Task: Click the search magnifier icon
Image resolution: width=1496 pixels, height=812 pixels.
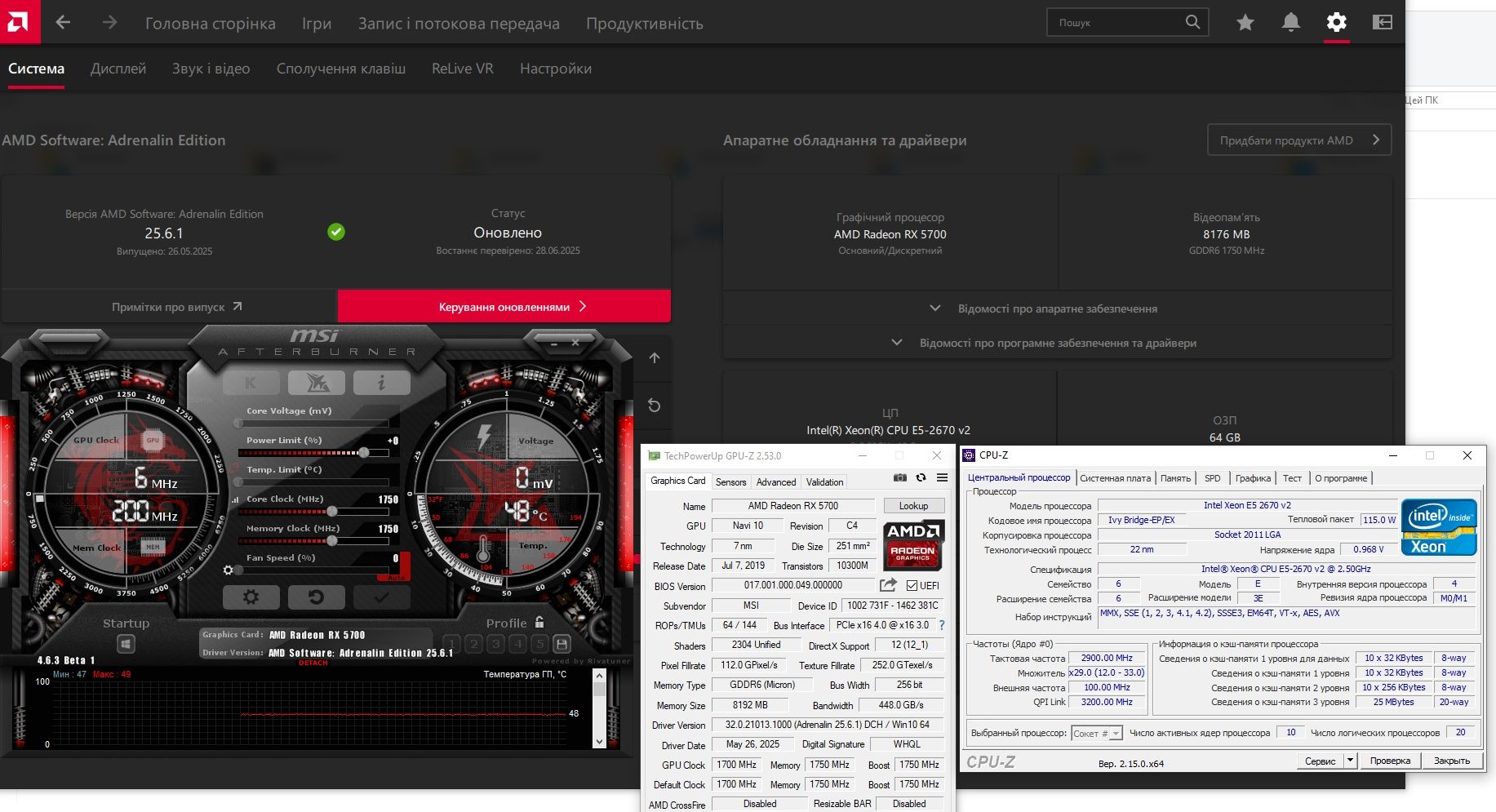Action: (1192, 22)
